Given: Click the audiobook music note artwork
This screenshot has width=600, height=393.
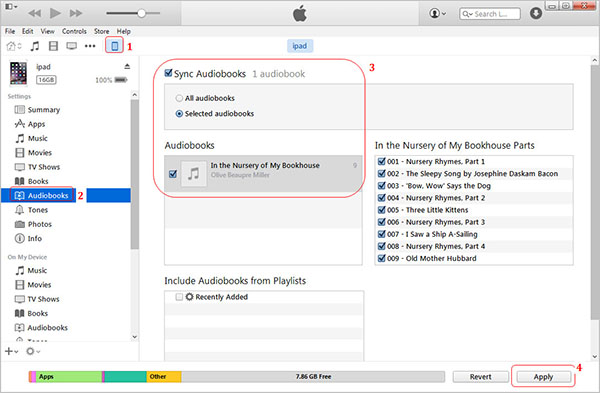Looking at the screenshot, I should pos(194,174).
